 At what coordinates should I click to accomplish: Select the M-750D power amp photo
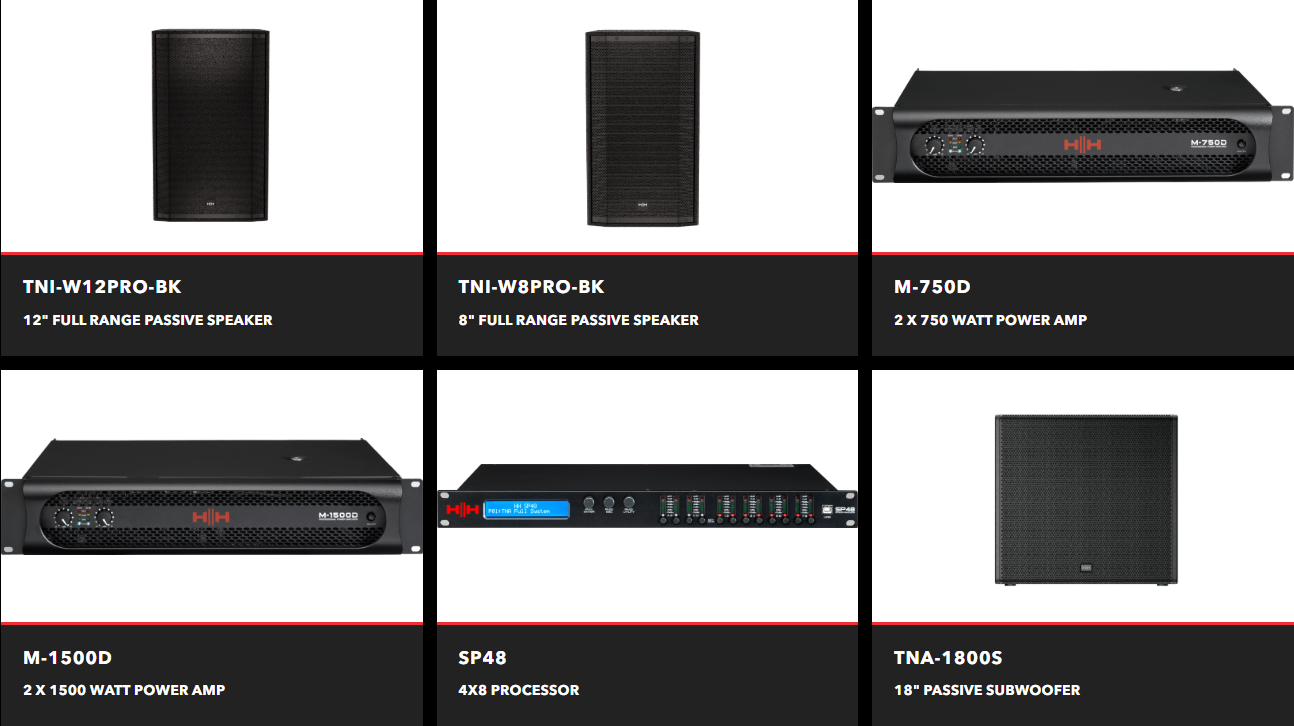[x=1083, y=127]
